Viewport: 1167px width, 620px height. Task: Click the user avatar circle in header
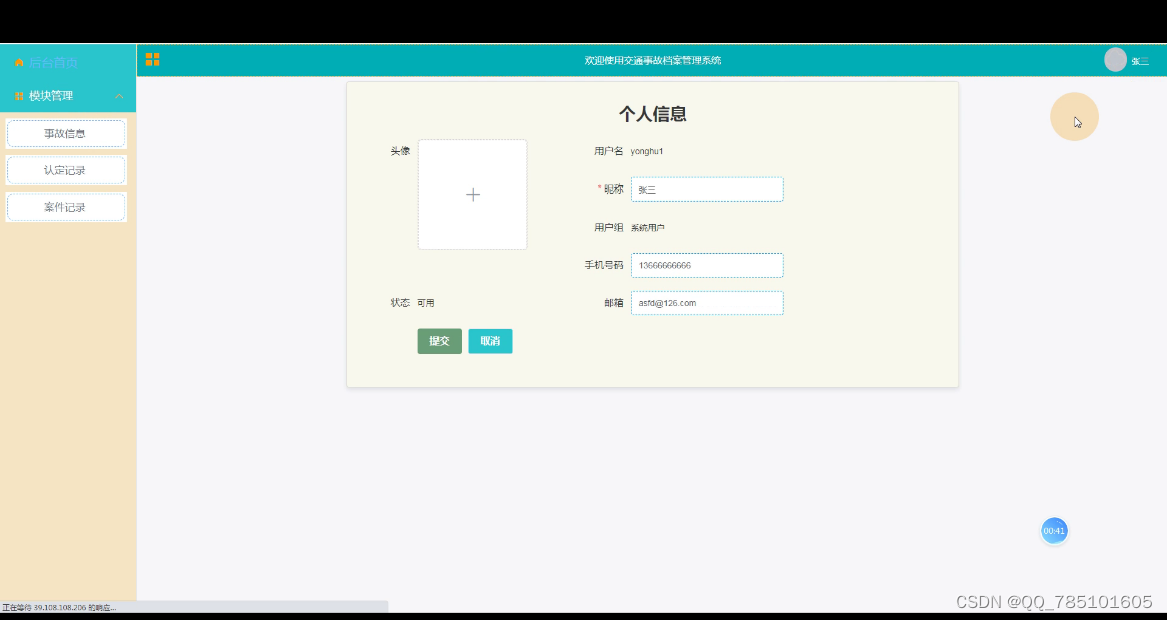click(1115, 60)
